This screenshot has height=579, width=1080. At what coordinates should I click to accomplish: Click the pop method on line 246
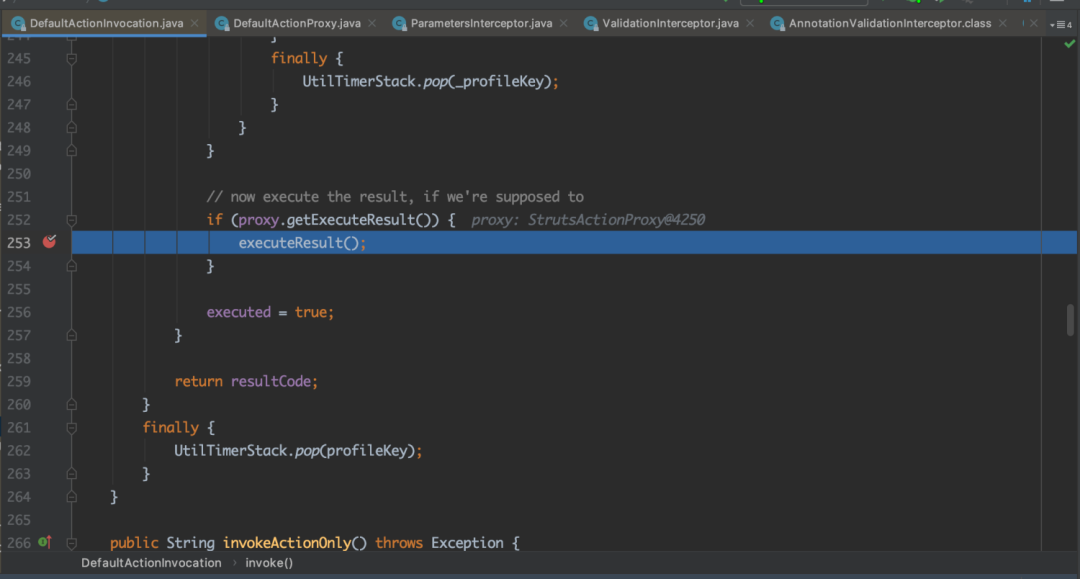435,81
